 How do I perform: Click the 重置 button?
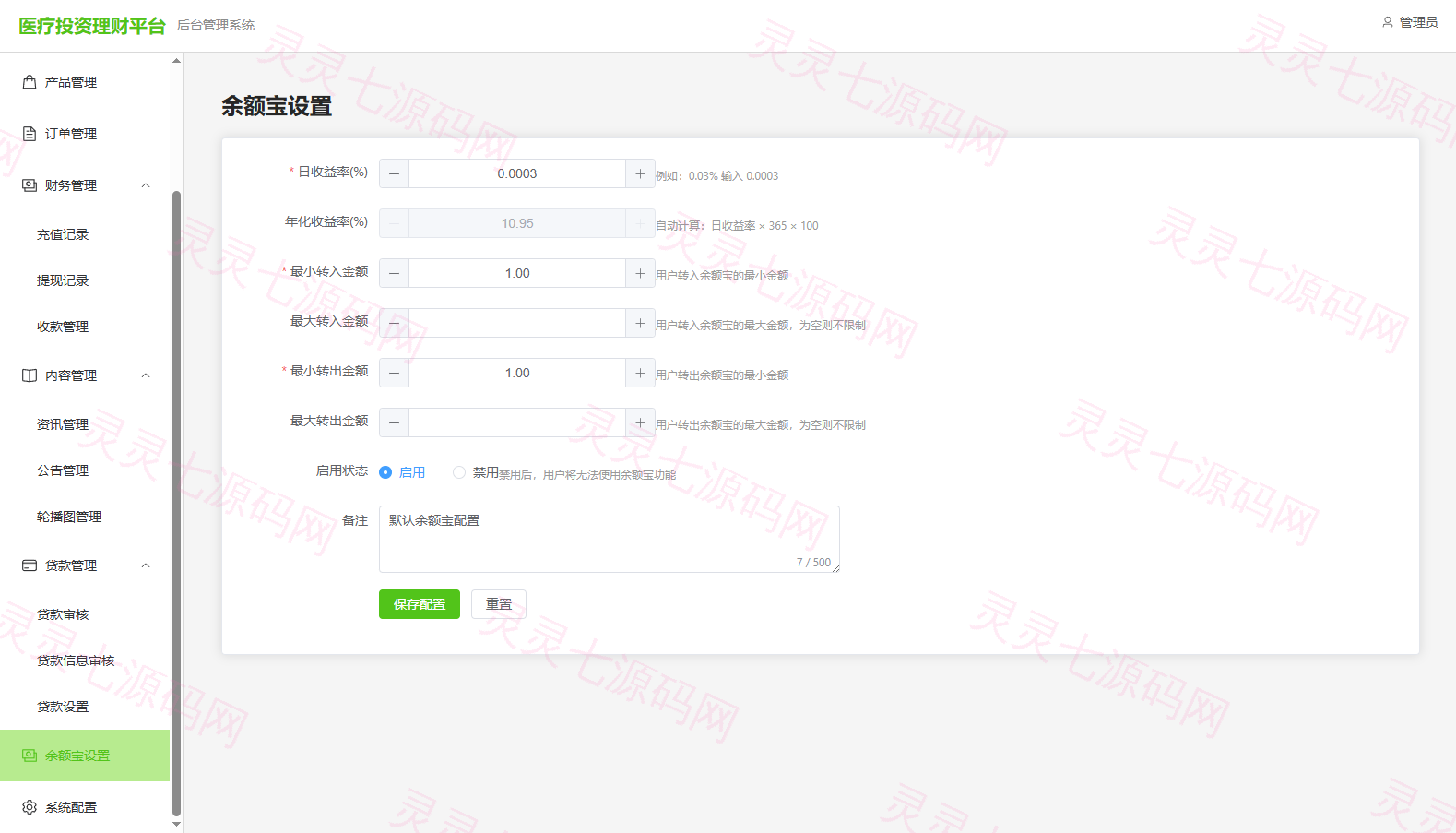coord(499,604)
